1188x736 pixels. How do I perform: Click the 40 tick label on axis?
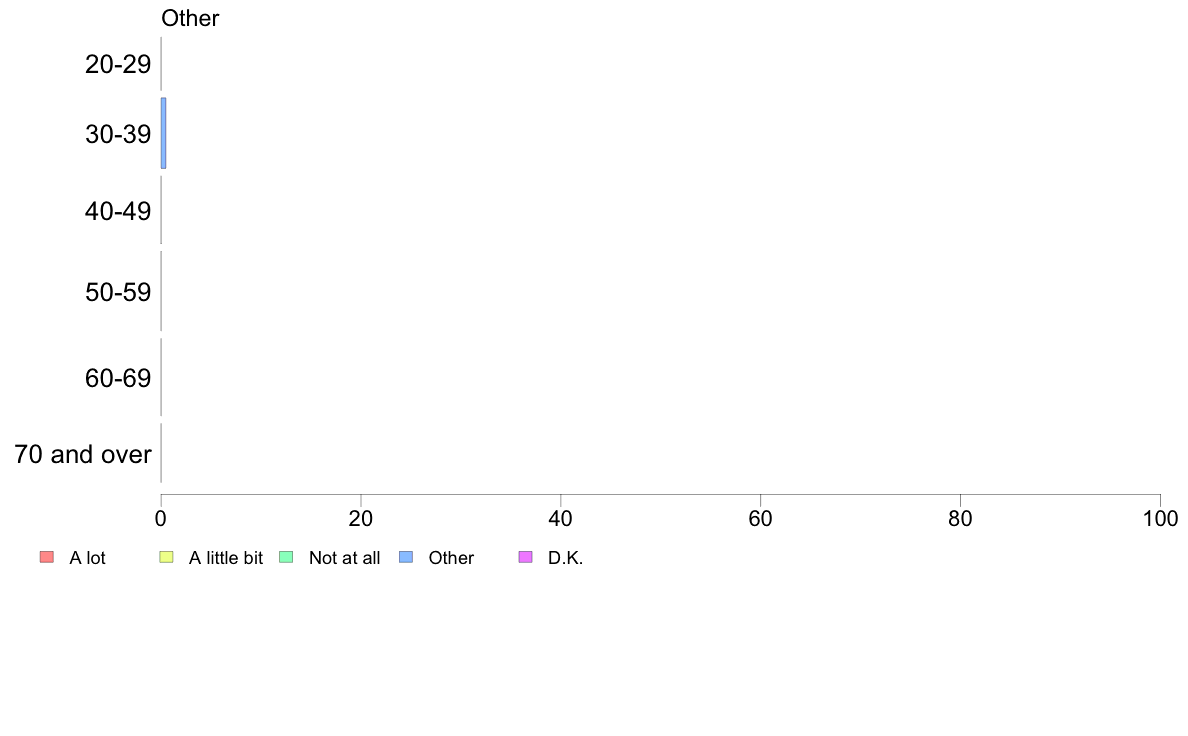click(x=561, y=518)
